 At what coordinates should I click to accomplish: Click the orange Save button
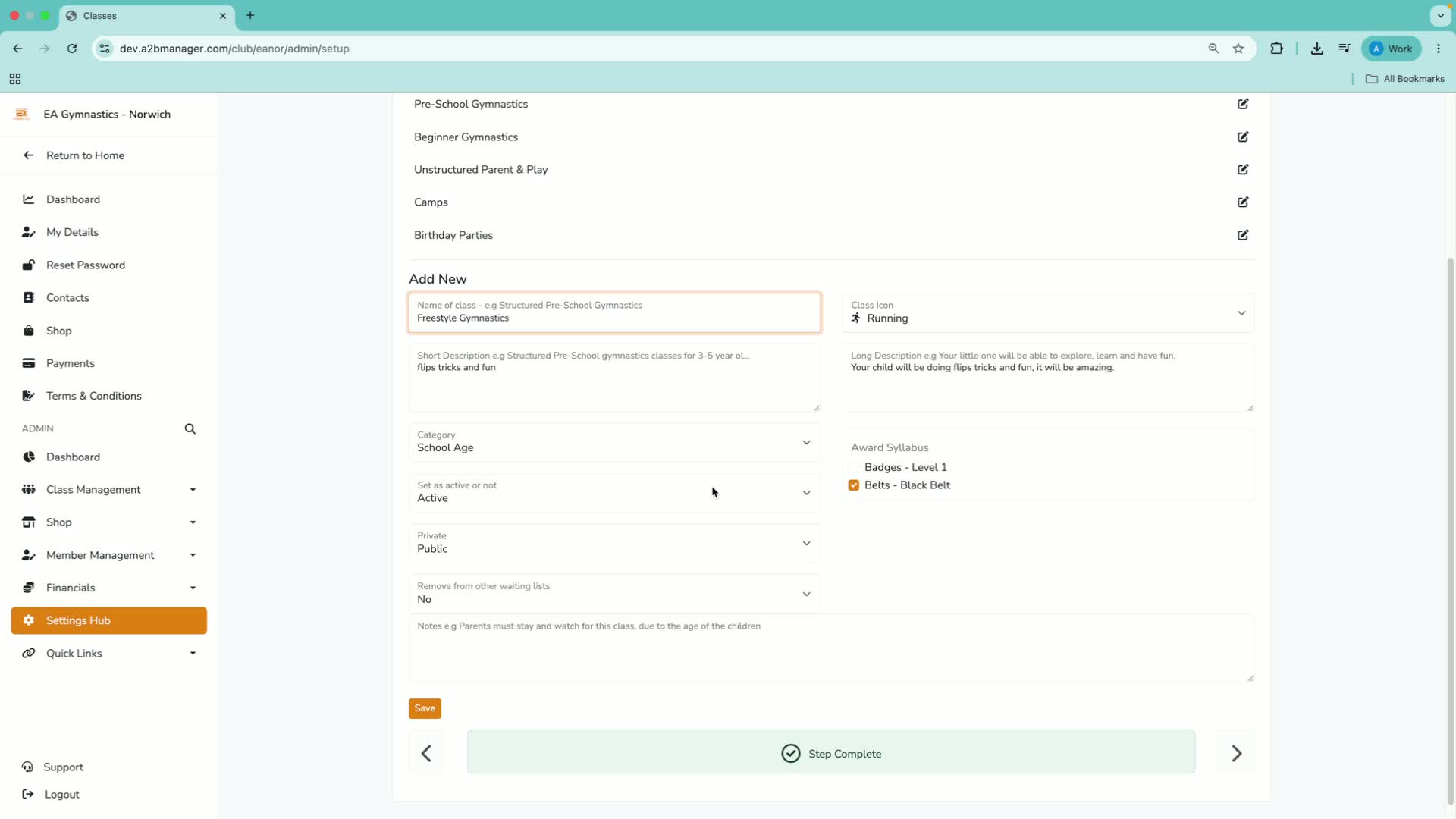pyautogui.click(x=425, y=708)
